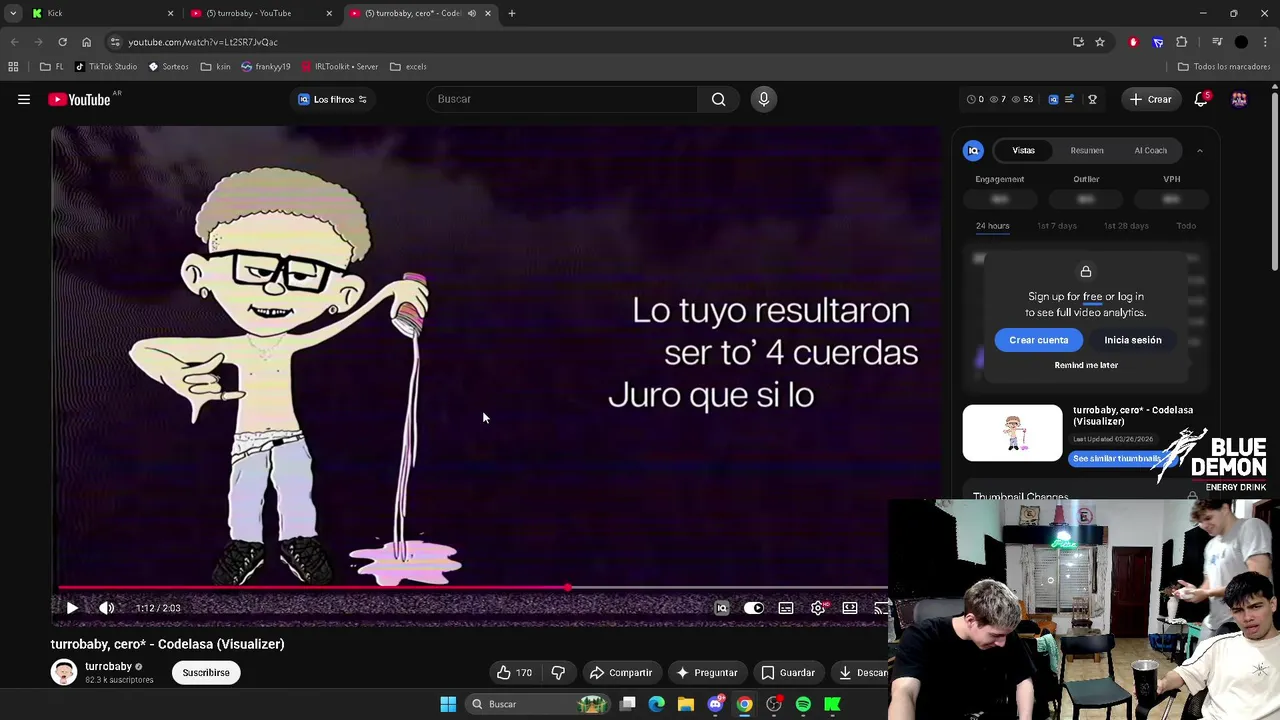Click the vidIQ trophy icon in header
This screenshot has height=720, width=1280.
click(x=1092, y=99)
